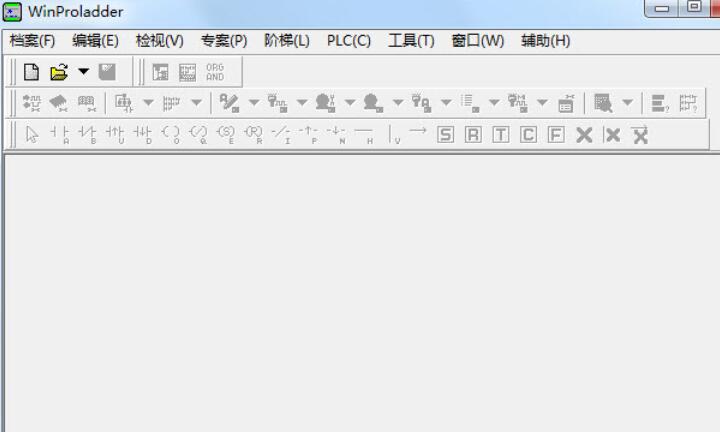The image size is (720, 432).
Task: Select the output coil O tool
Action: (170, 135)
